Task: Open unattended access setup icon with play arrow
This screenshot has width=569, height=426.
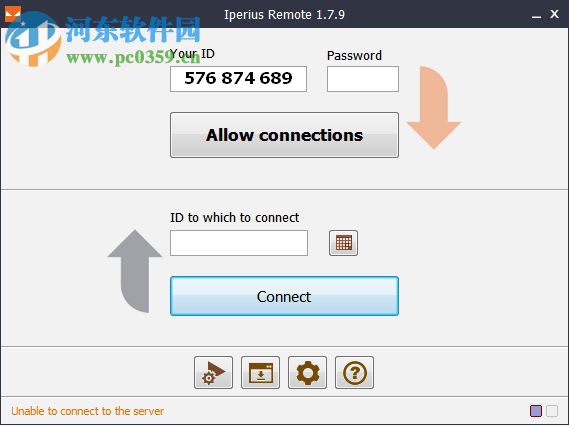Action: (213, 373)
